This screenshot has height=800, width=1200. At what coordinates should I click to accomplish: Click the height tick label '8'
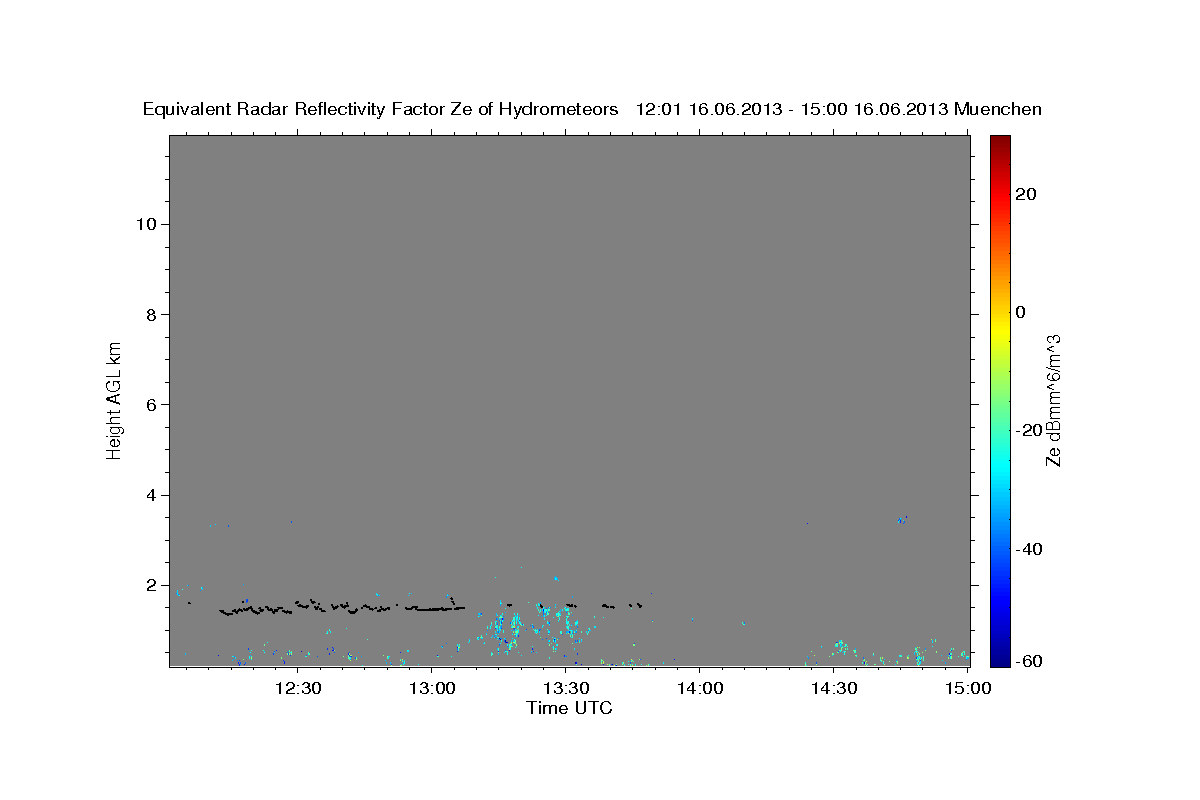click(149, 314)
